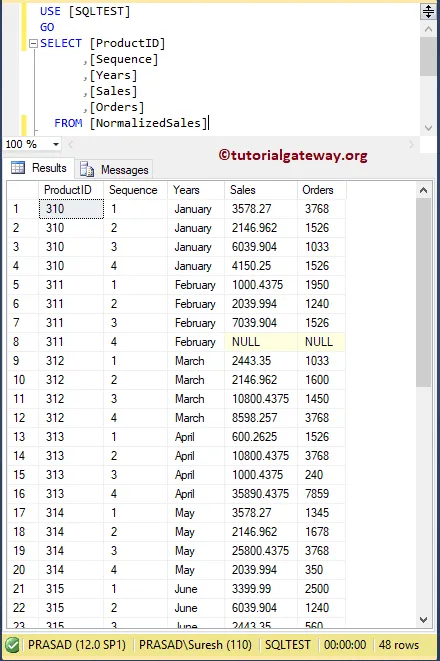Click the NULL Sales cell in row 8
The height and width of the screenshot is (661, 440).
[260, 341]
